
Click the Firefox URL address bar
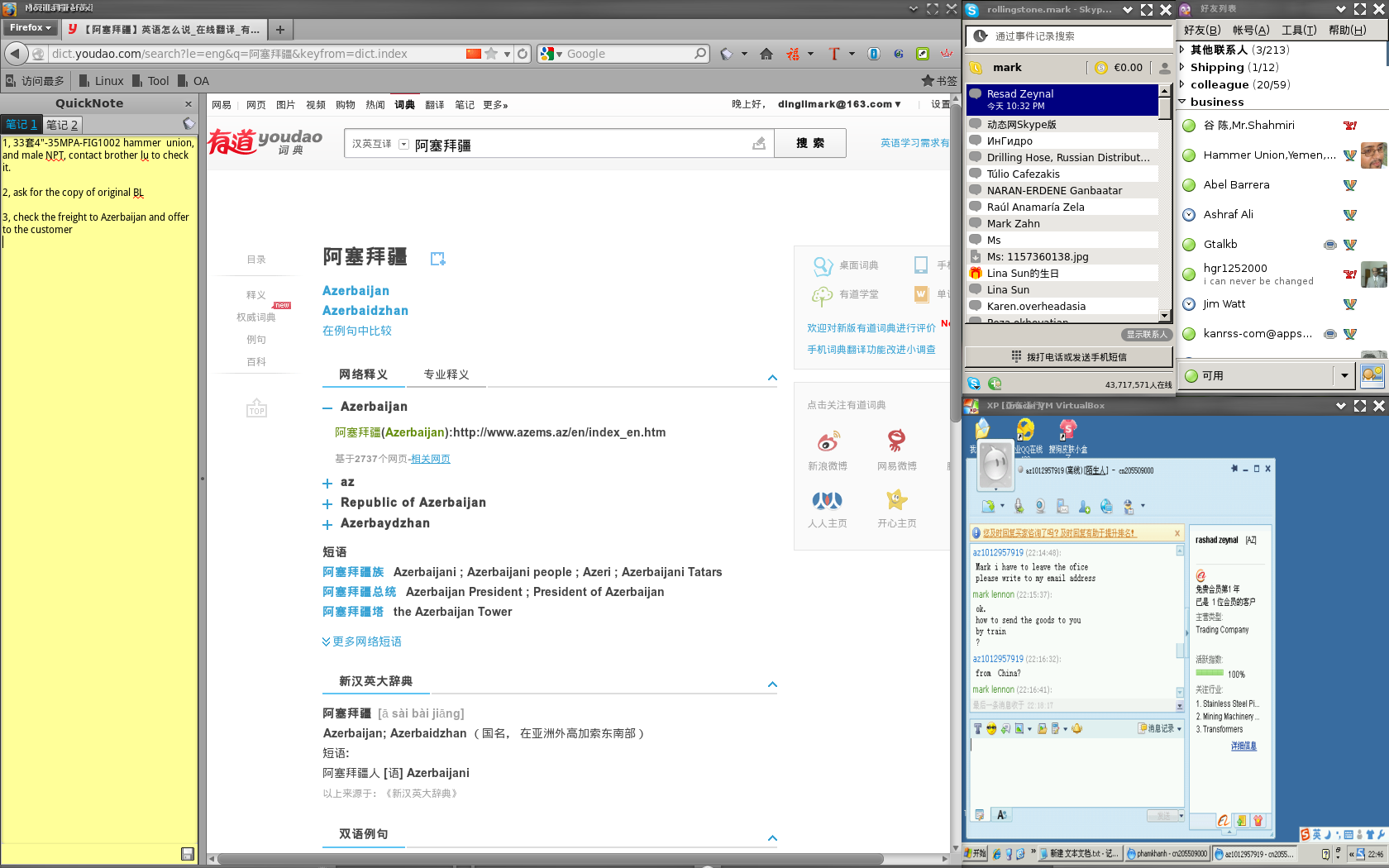coord(256,54)
